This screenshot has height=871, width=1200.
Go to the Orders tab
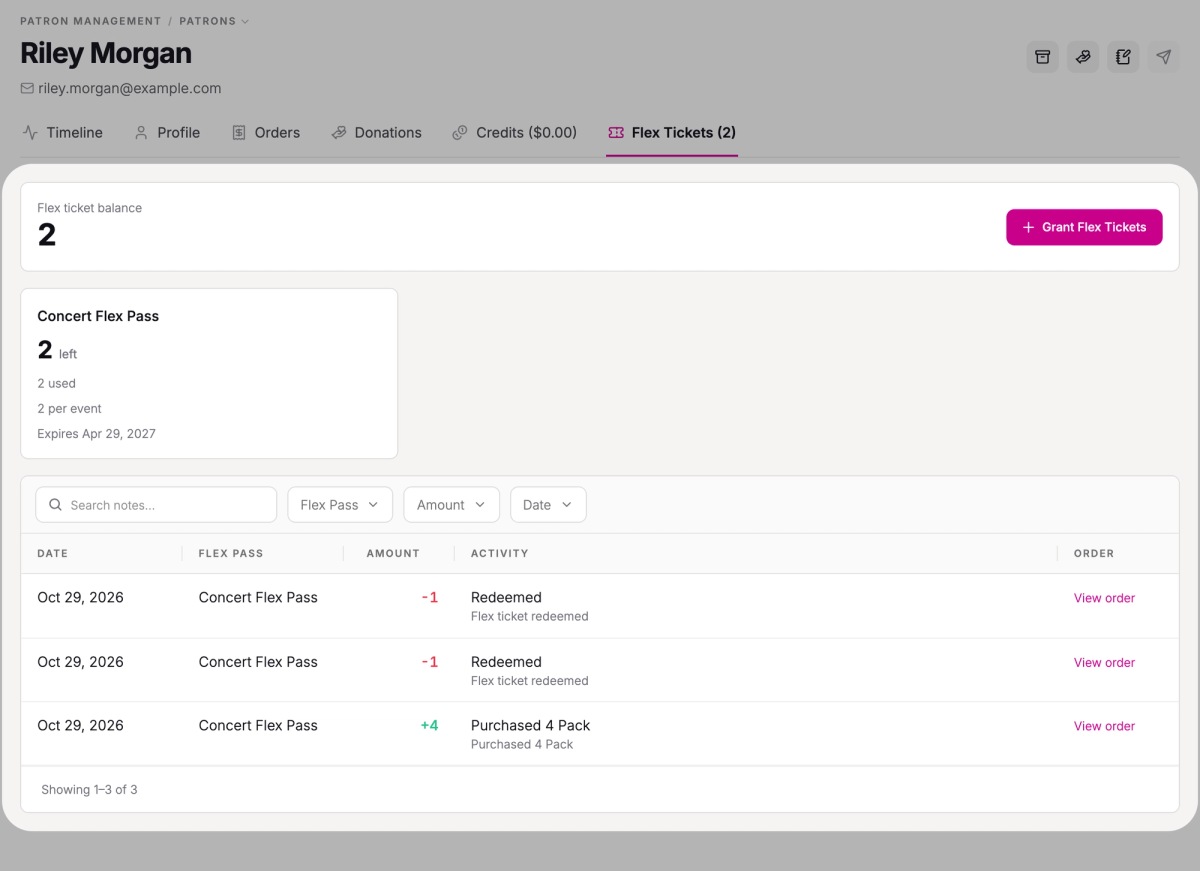pyautogui.click(x=266, y=132)
